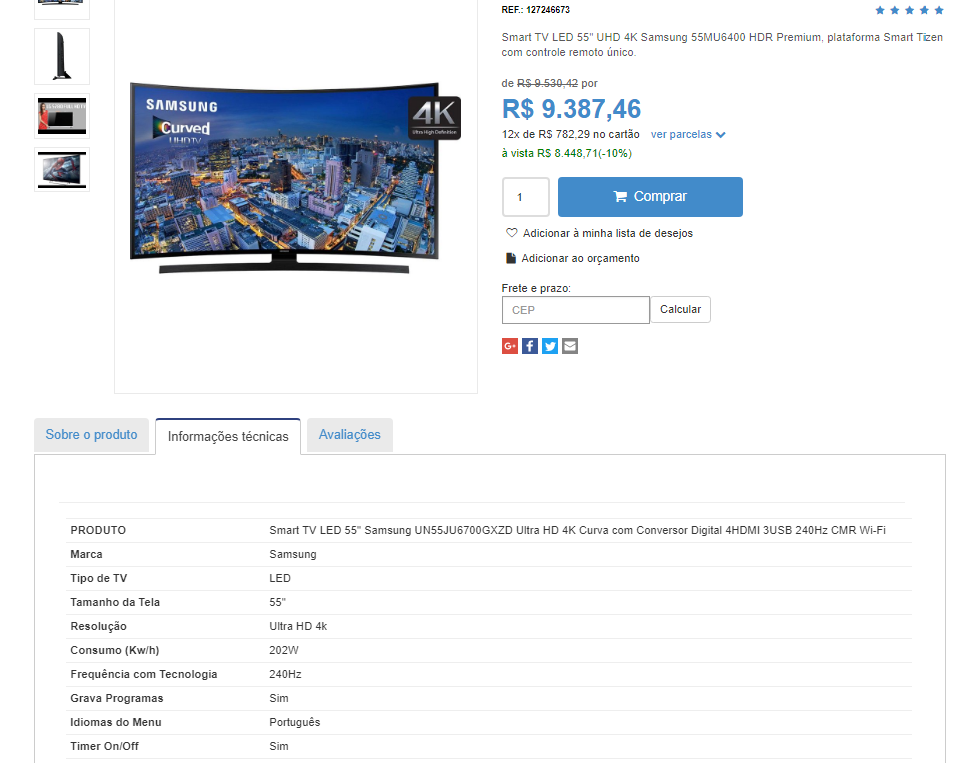Image resolution: width=969 pixels, height=763 pixels.
Task: Click the 'Frete e prazo:' label
Action: (536, 289)
